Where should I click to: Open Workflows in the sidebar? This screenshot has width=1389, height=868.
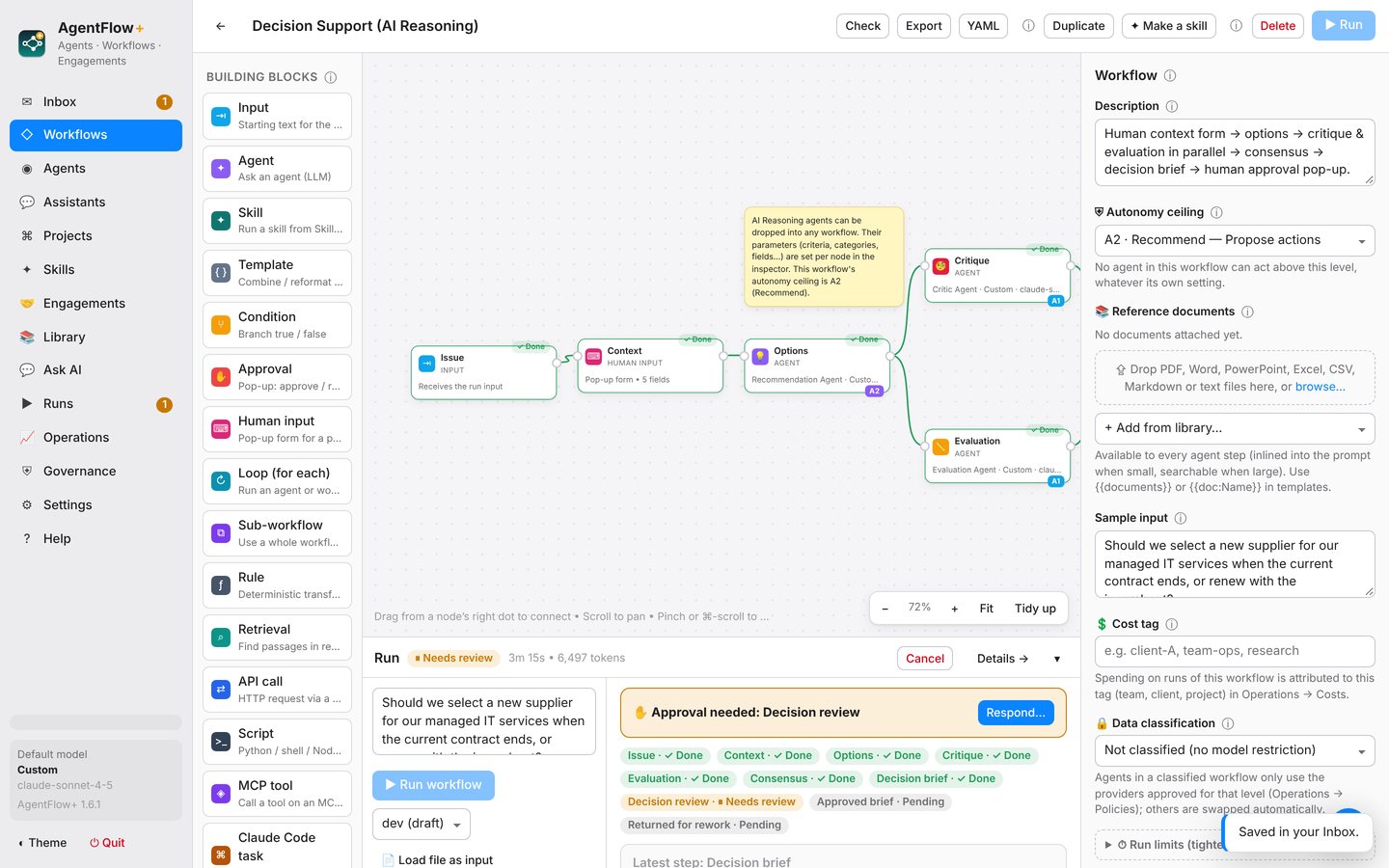(95, 135)
